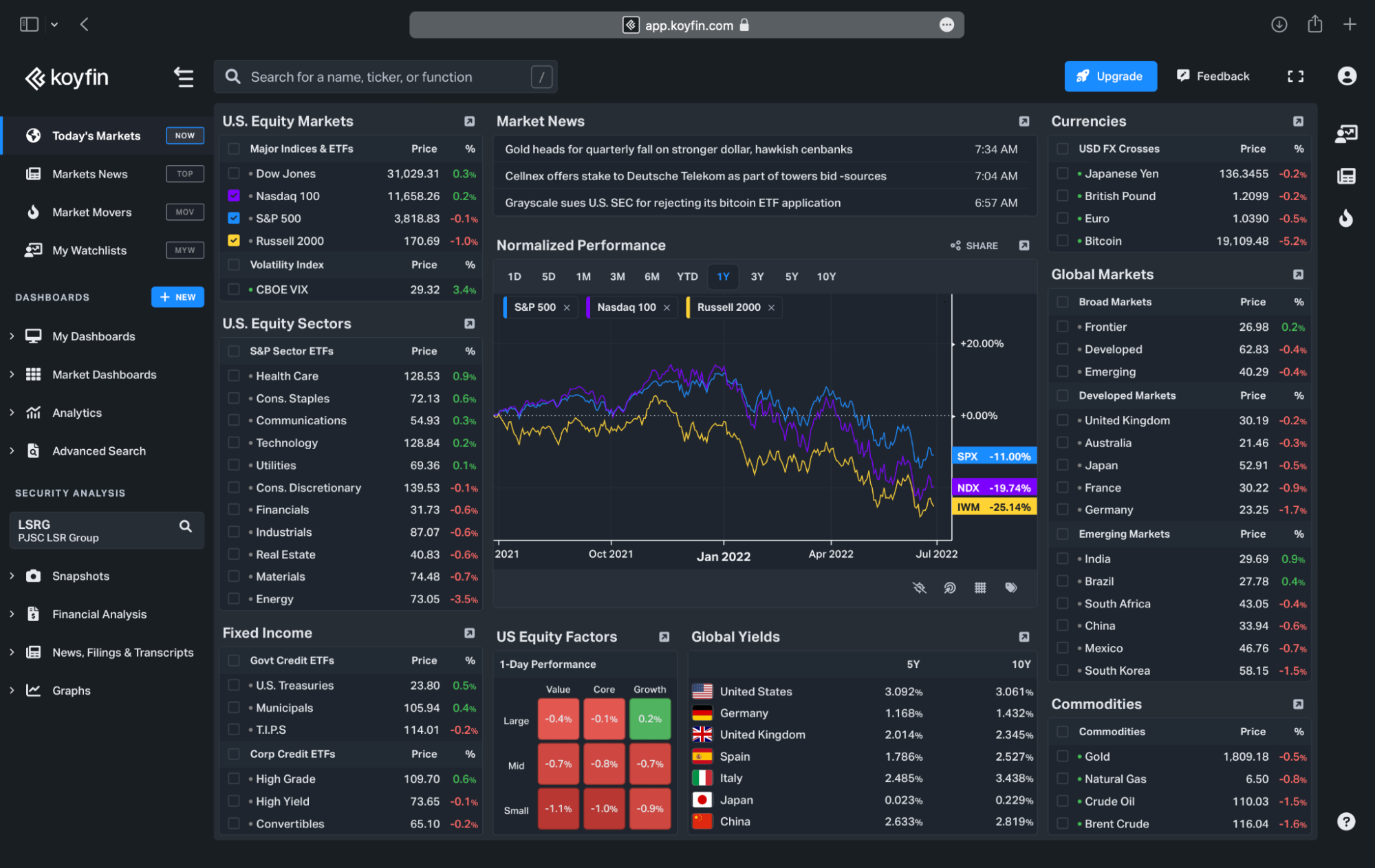Expand My Dashboards tree arrow
Viewport: 1375px width, 868px height.
click(12, 336)
